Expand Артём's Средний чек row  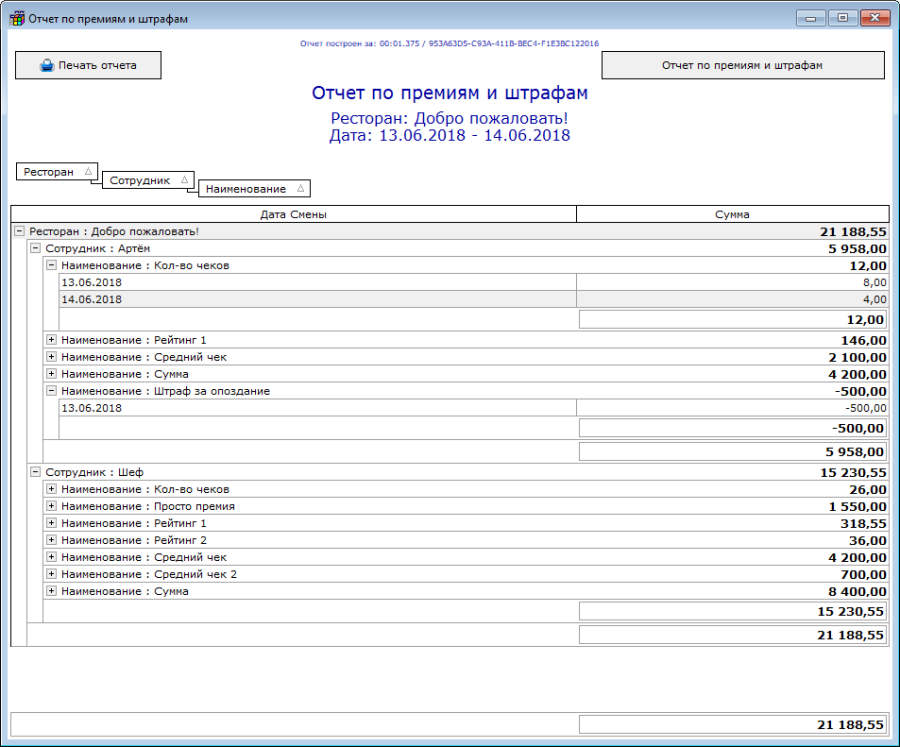tap(51, 358)
